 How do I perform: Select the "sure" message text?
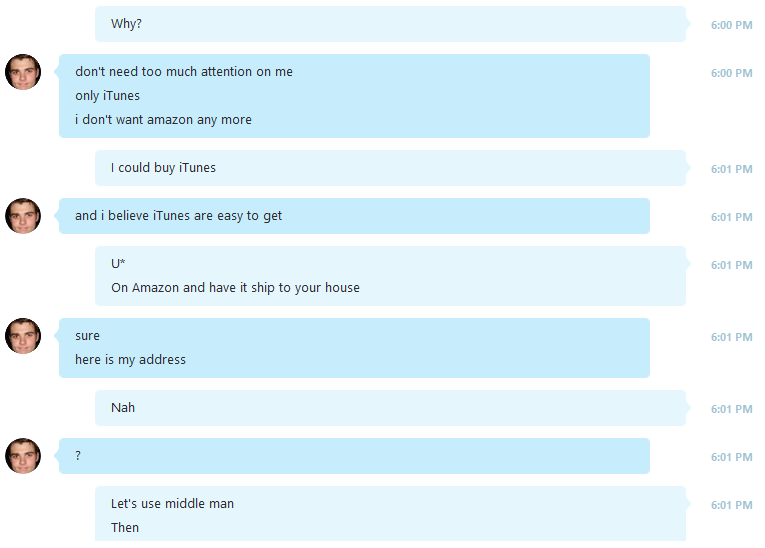(x=87, y=336)
